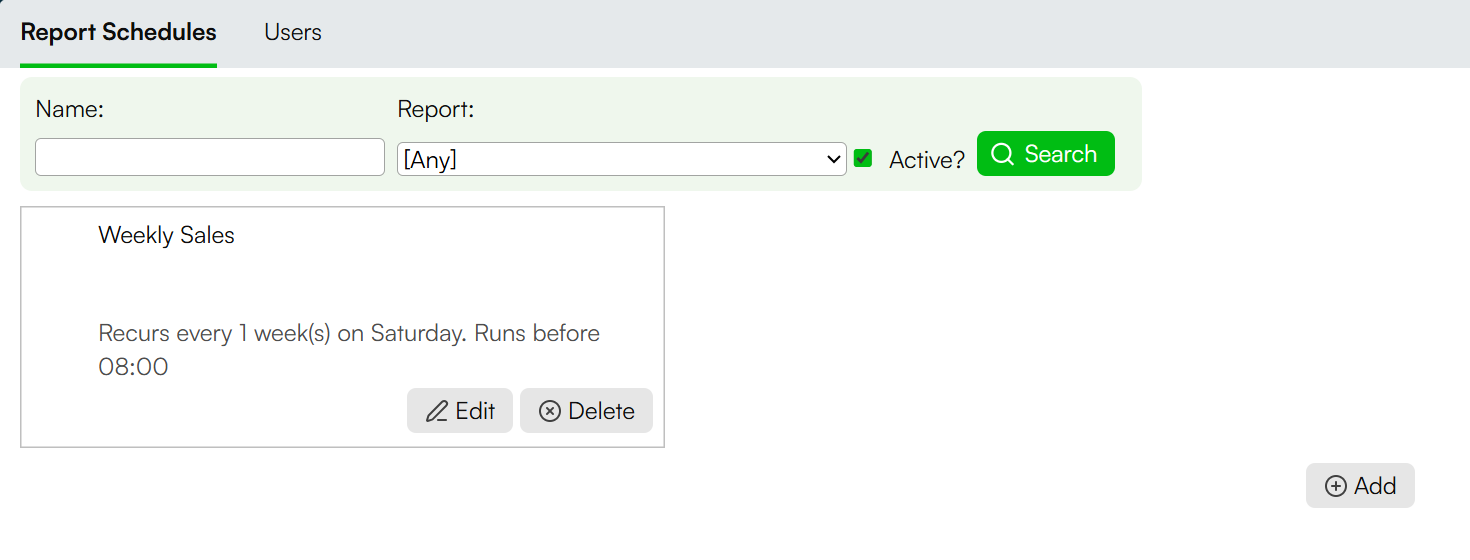Focus the Name text input field

tap(210, 157)
